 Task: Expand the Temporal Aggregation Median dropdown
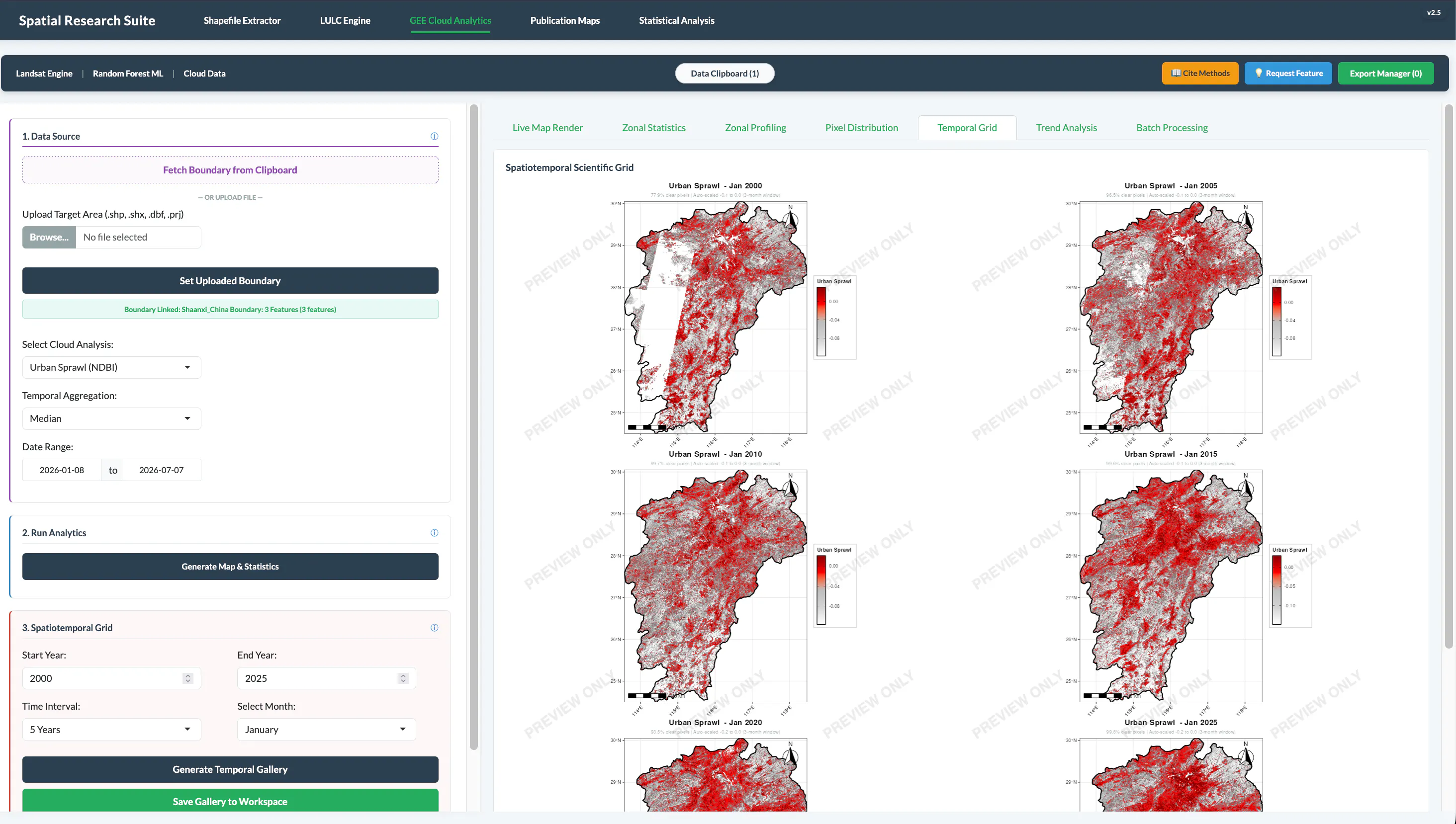(111, 418)
